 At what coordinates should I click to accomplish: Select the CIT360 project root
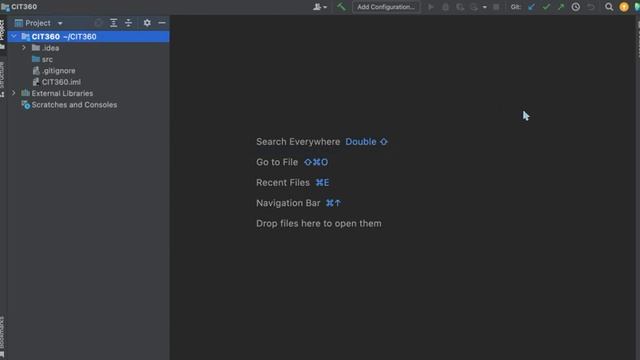pyautogui.click(x=88, y=36)
